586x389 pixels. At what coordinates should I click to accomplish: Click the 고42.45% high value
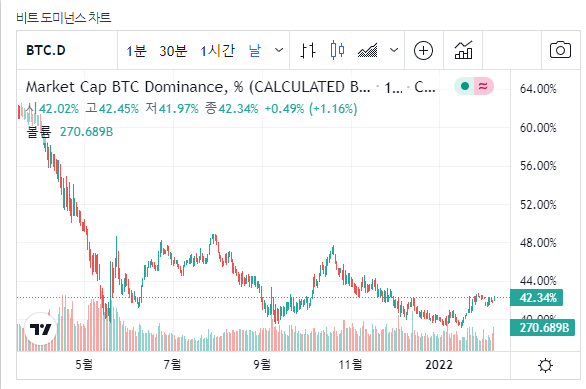point(112,109)
